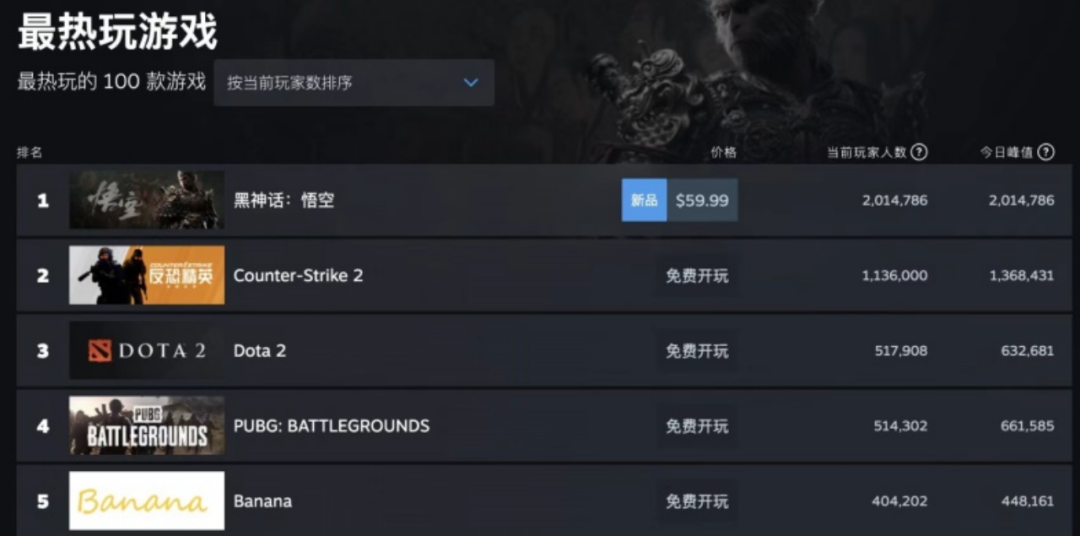Click the 黑神话：悟空 title link
The image size is (1080, 536).
[x=284, y=200]
